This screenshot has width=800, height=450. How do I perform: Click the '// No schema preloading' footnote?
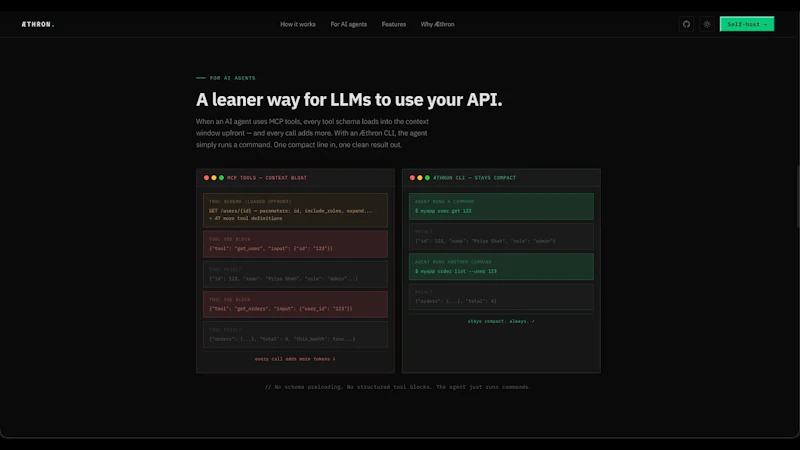pos(398,387)
